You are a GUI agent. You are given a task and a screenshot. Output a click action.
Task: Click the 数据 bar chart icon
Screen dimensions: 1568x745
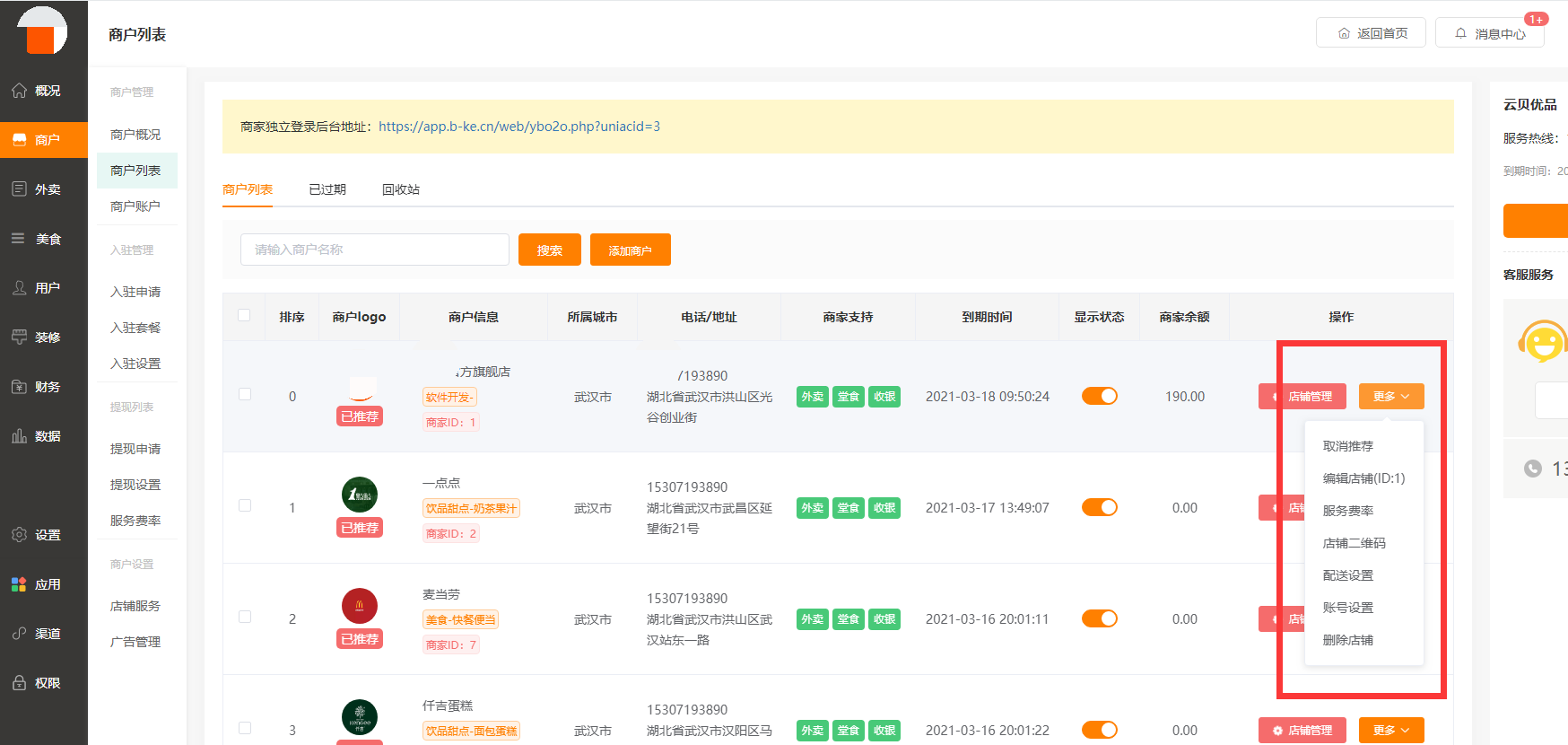19,436
